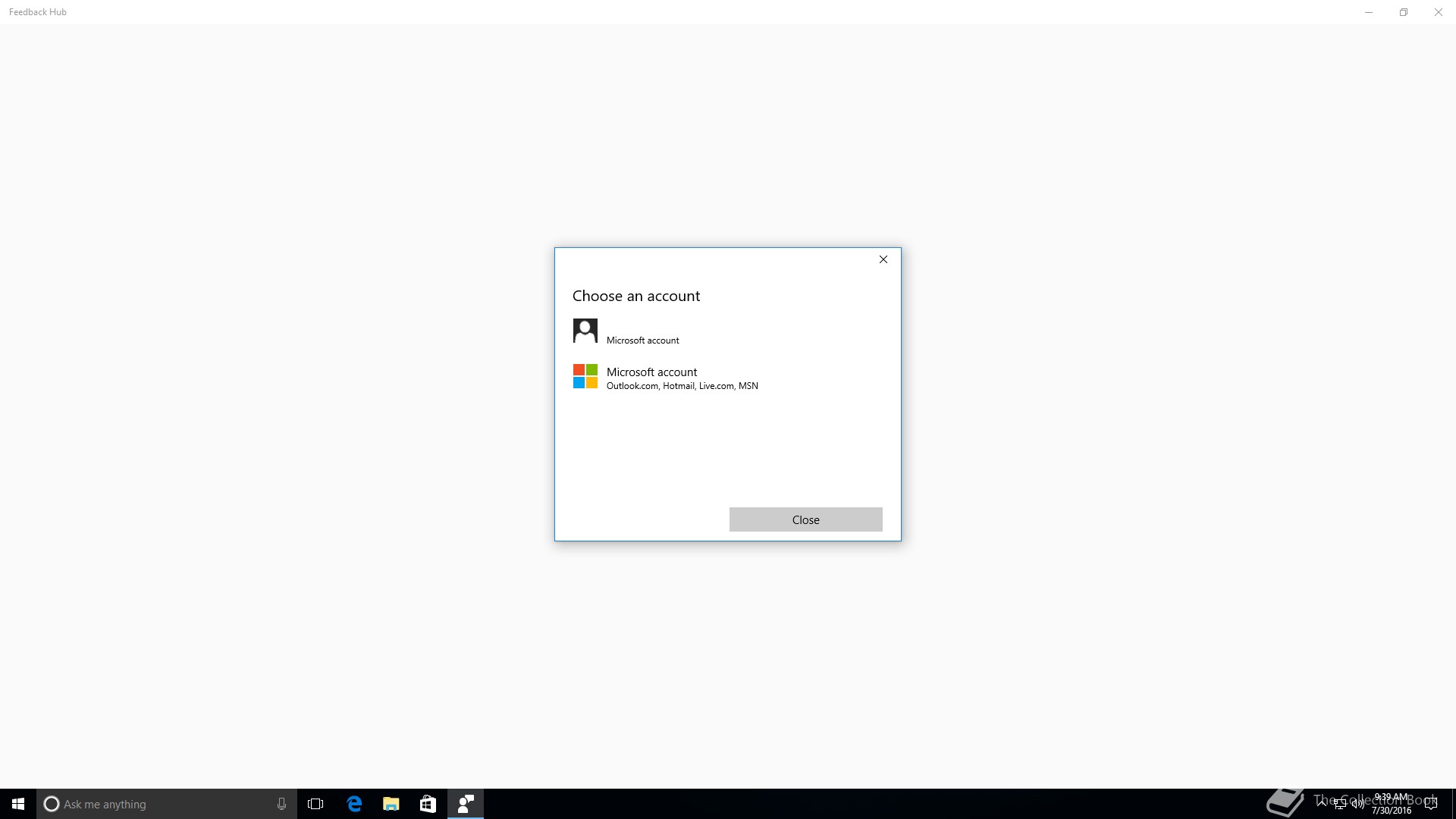Restore down the Feedback Hub window
The height and width of the screenshot is (819, 1456).
[1404, 12]
